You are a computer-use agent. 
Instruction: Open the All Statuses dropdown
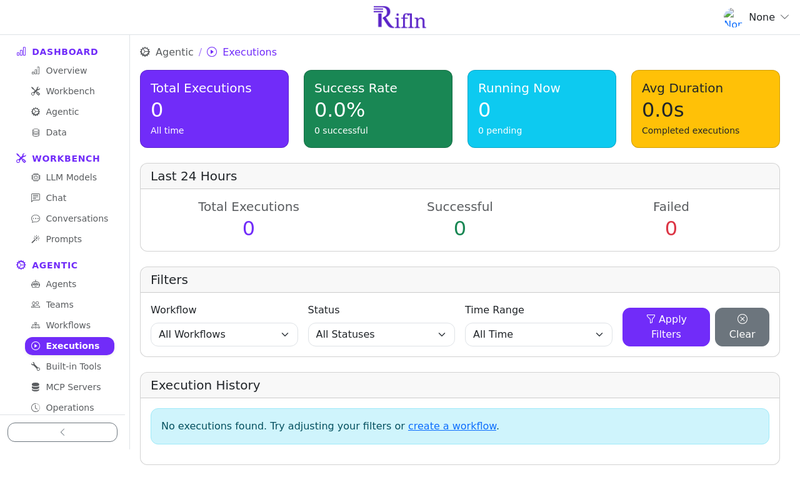pos(381,335)
